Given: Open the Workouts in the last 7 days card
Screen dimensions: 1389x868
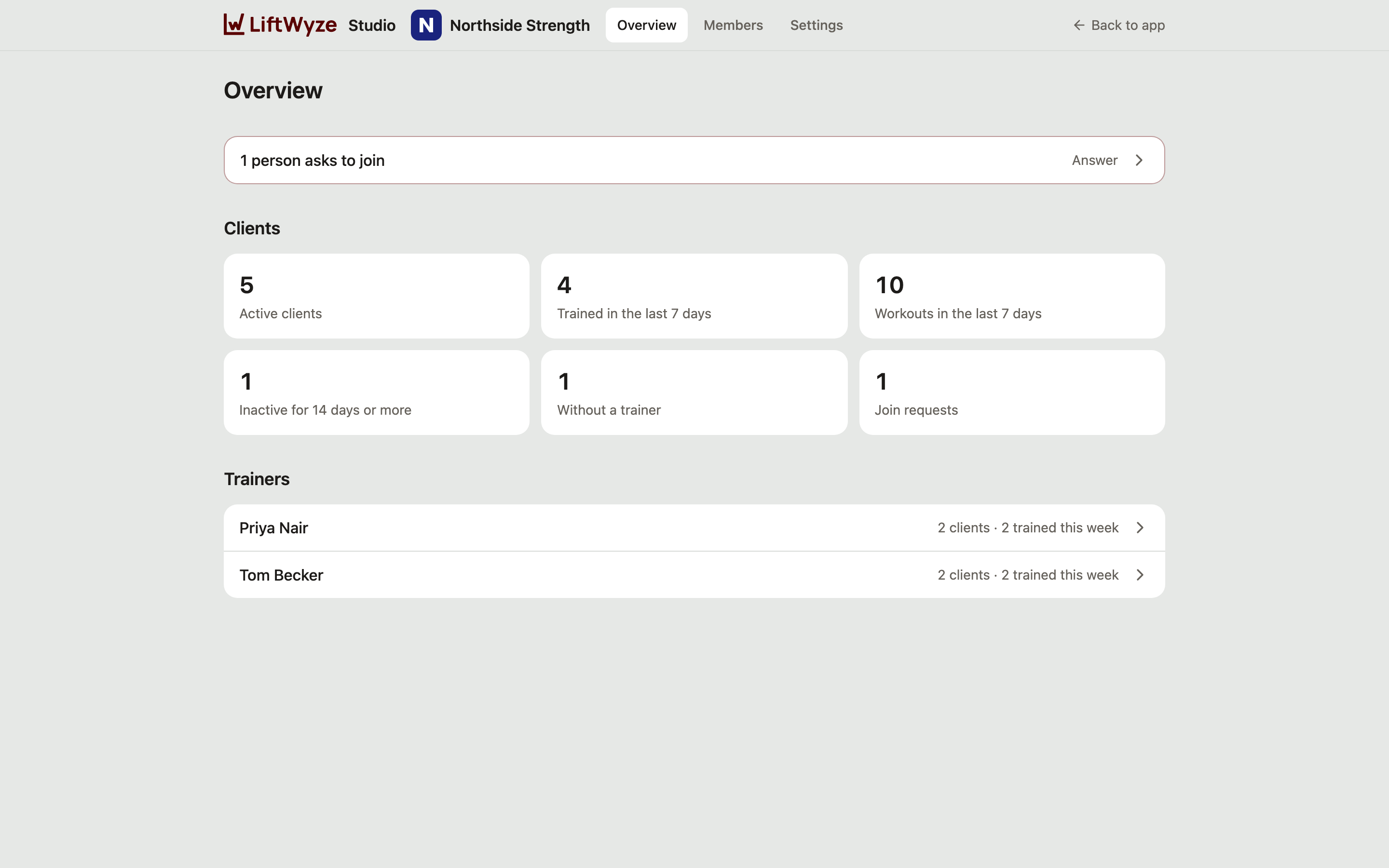Looking at the screenshot, I should pos(1012,296).
